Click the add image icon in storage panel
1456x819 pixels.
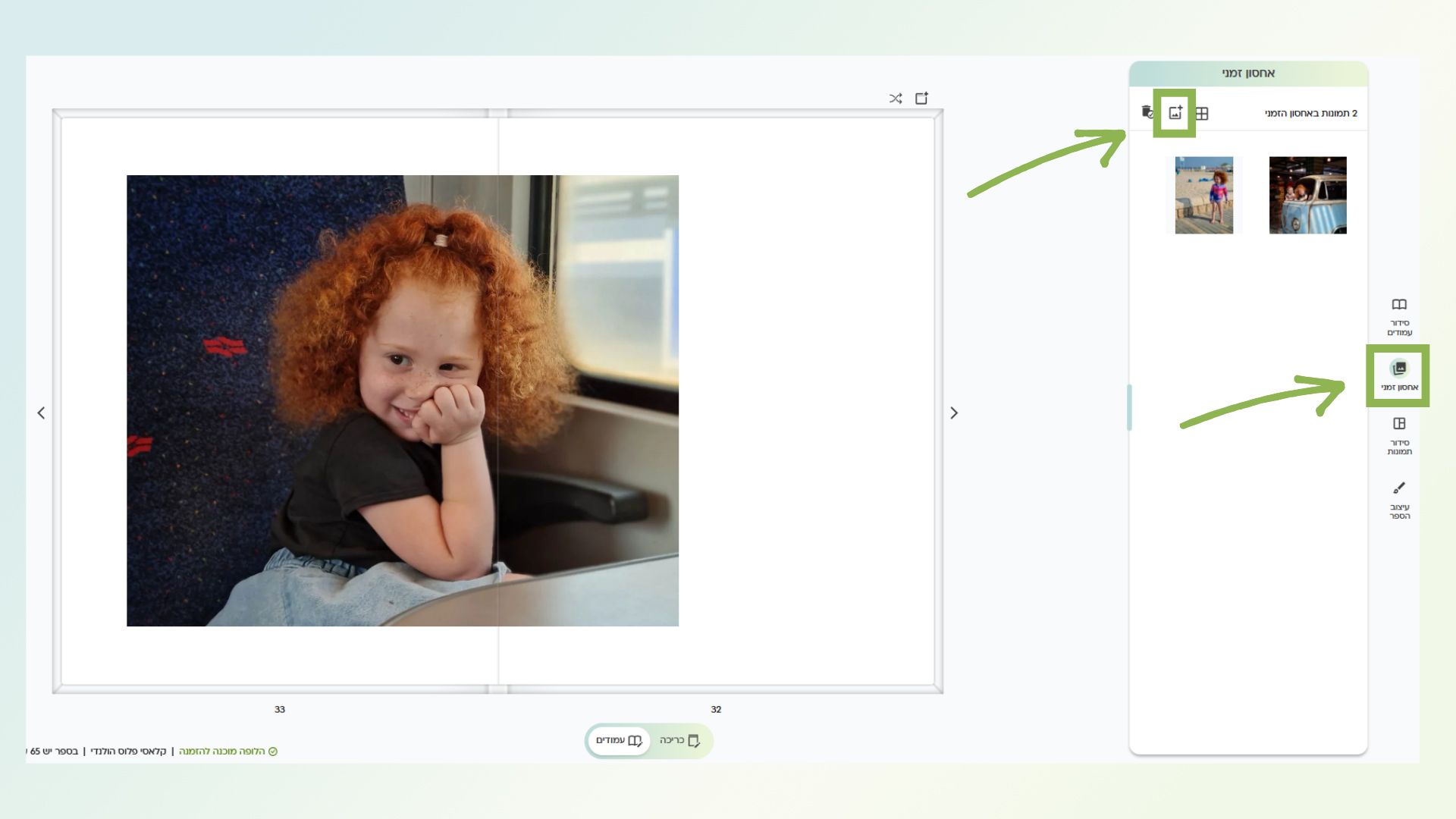pyautogui.click(x=1175, y=113)
